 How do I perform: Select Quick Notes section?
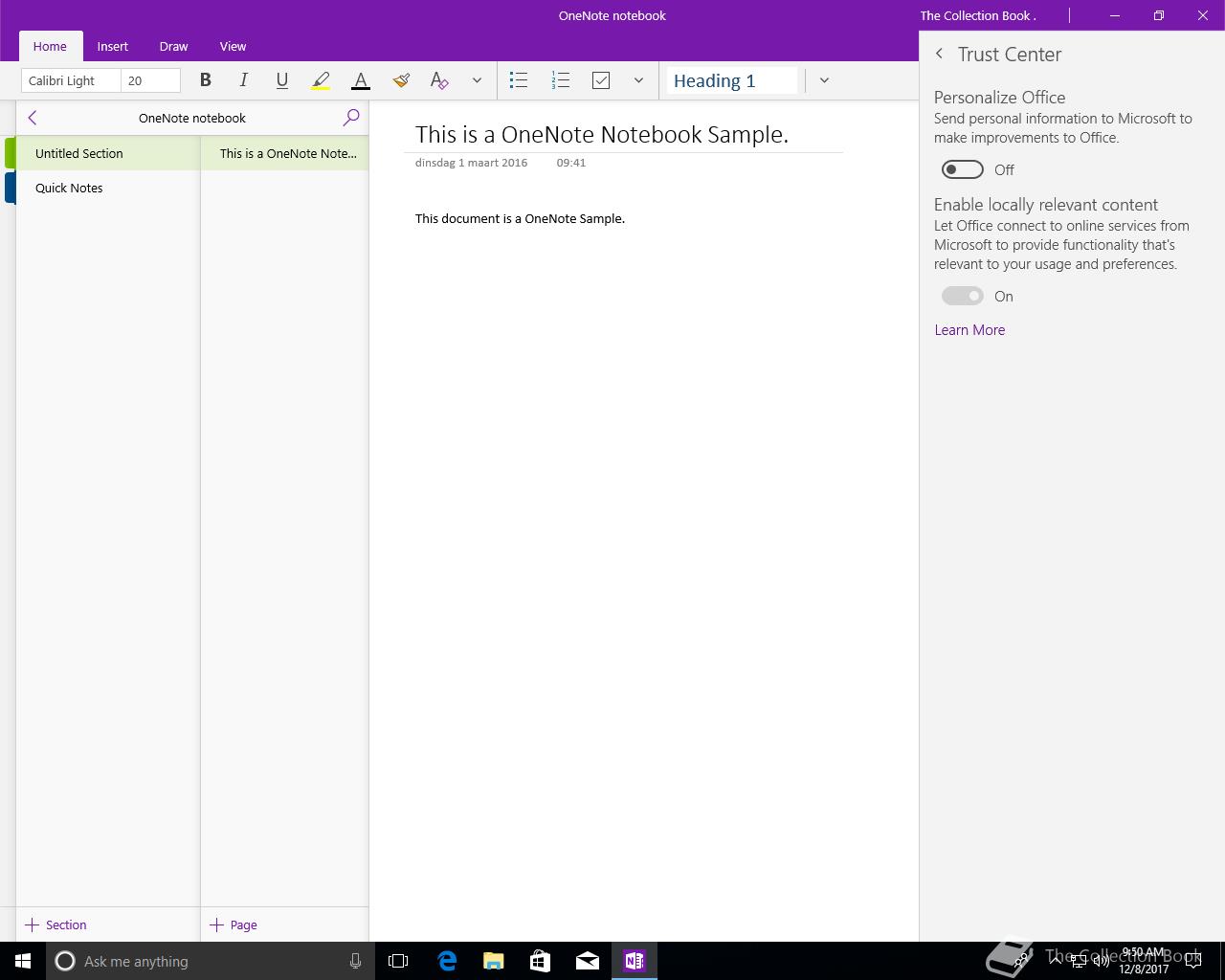click(107, 188)
